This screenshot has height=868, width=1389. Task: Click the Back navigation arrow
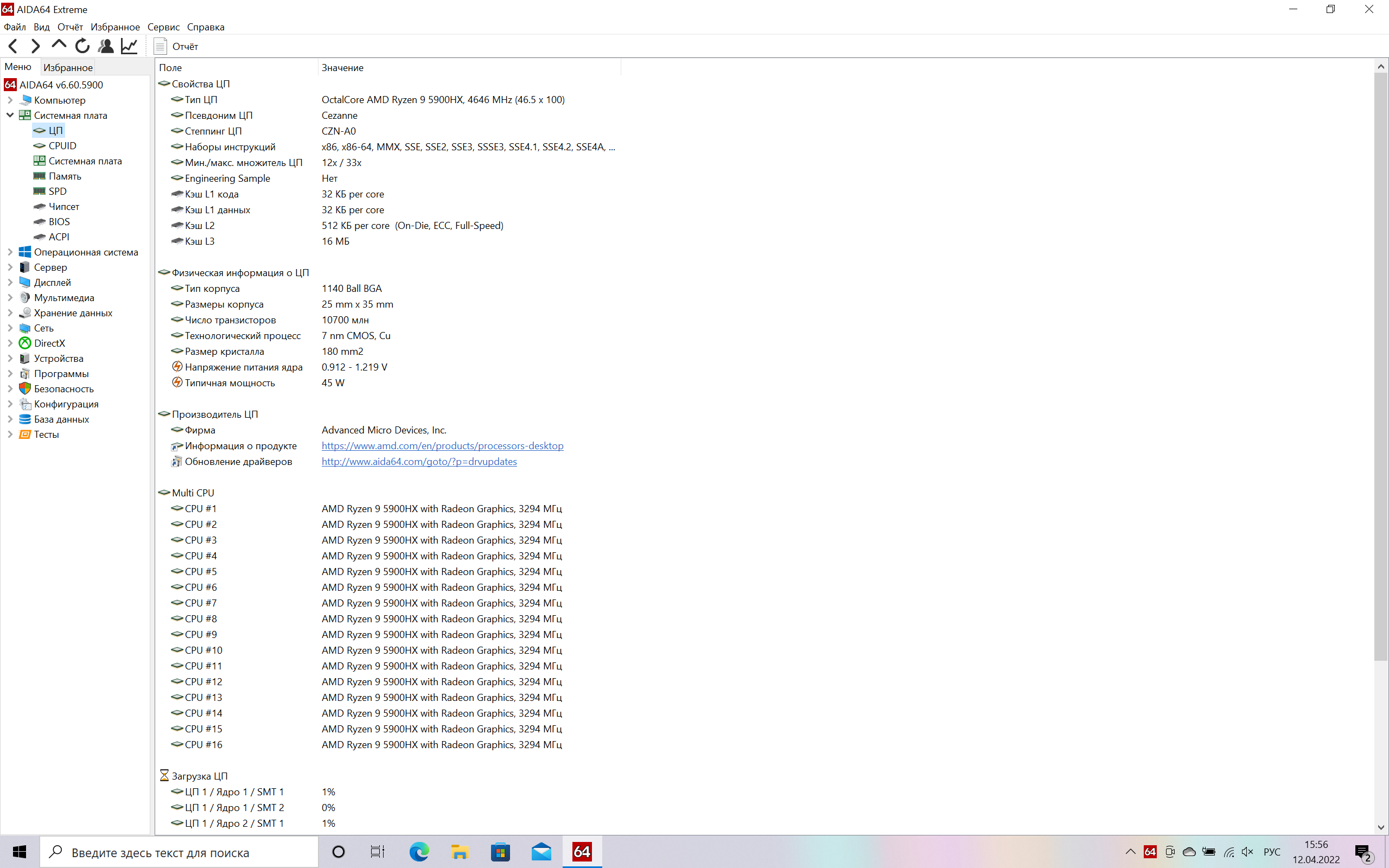(x=13, y=46)
